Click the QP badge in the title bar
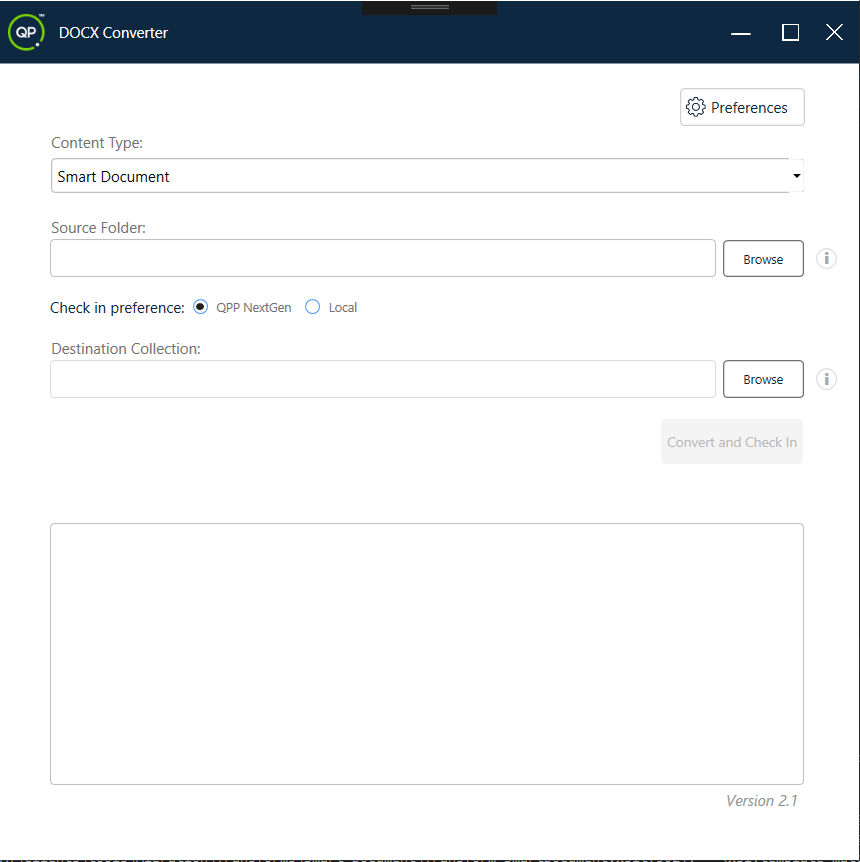860x862 pixels. pyautogui.click(x=26, y=32)
